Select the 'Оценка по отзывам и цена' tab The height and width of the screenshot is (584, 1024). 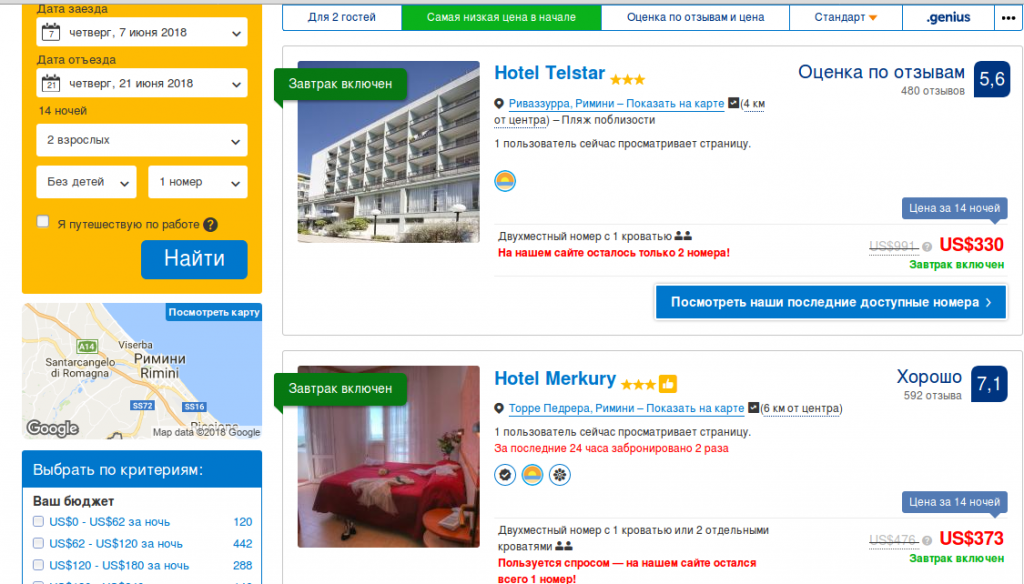695,18
